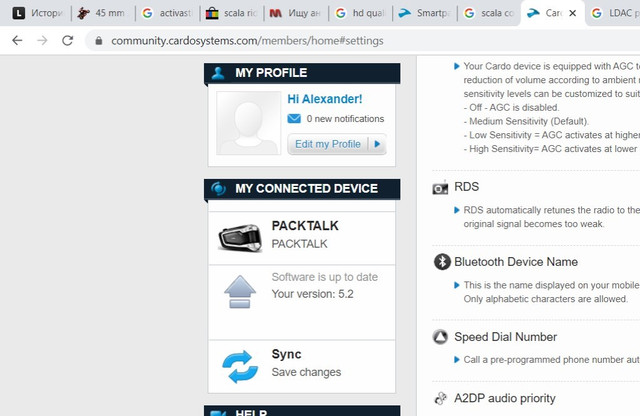Open the Bluetooth Device Name setting
Image resolution: width=640 pixels, height=416 pixels.
(516, 262)
